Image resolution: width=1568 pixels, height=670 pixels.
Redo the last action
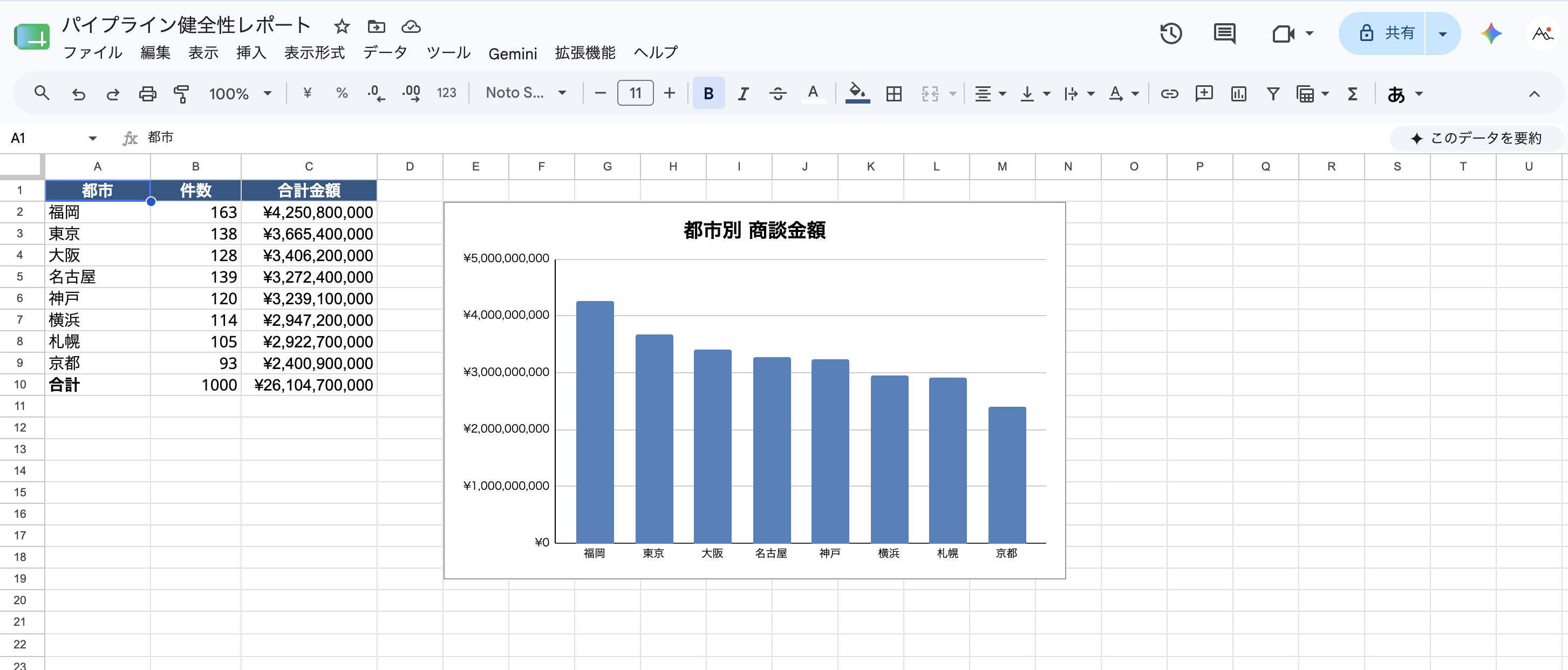click(x=113, y=93)
